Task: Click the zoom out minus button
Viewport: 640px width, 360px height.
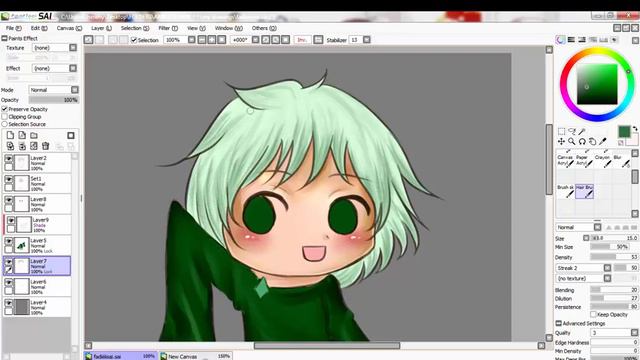Action: [202, 40]
